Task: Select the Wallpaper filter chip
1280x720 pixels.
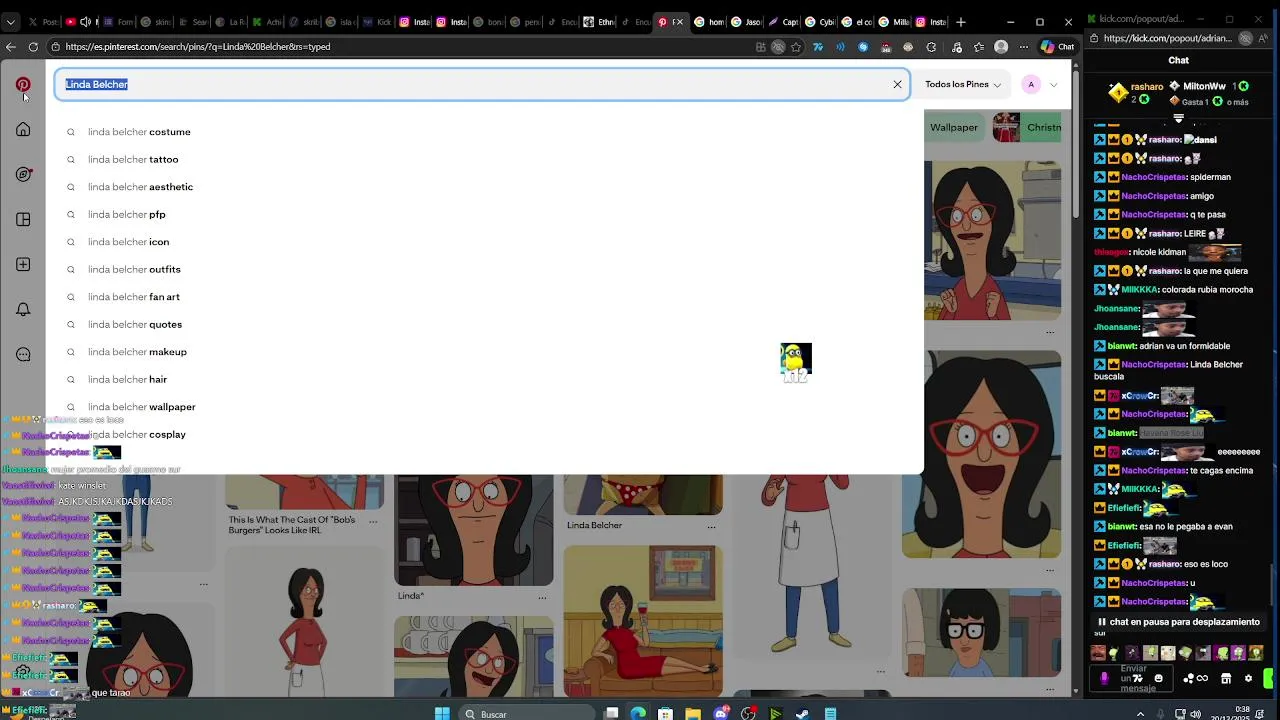Action: click(954, 127)
